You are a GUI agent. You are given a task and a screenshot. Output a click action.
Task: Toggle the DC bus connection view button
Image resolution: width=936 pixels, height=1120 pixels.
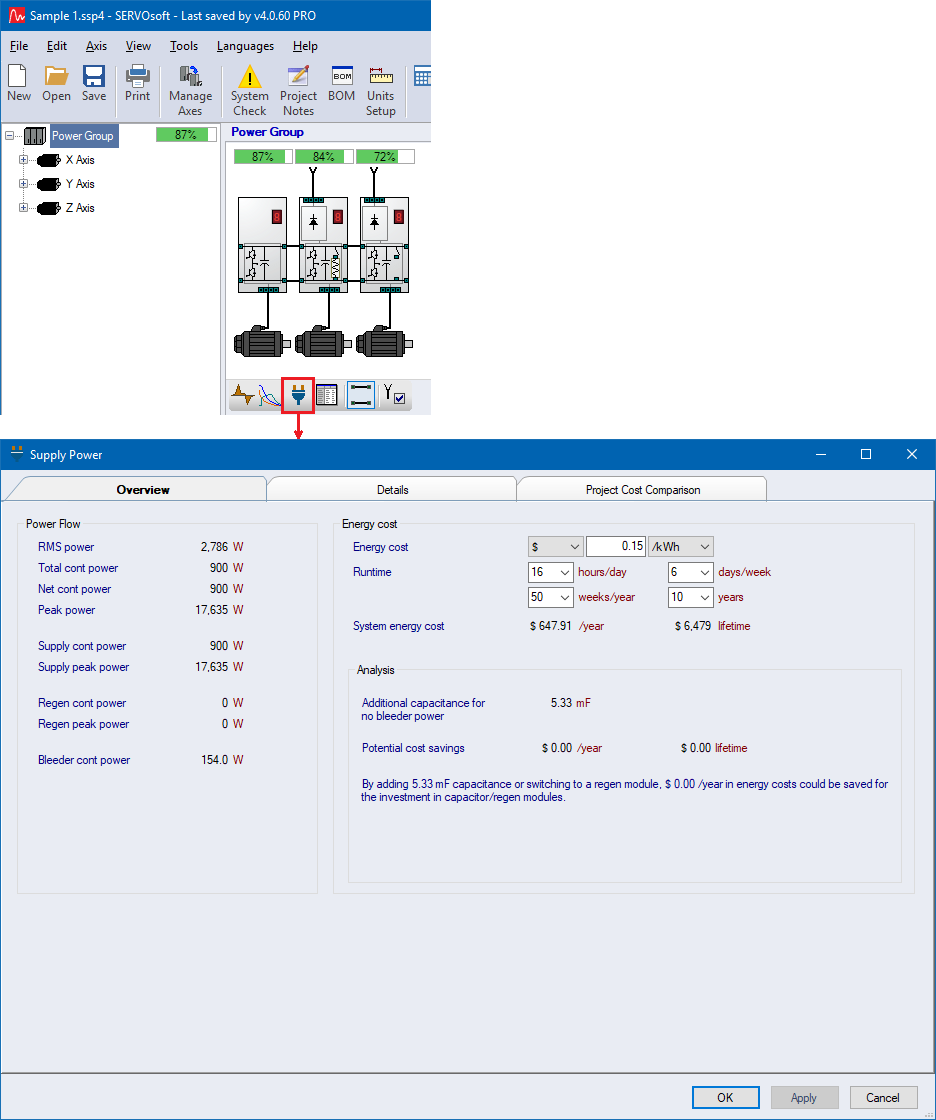point(361,396)
